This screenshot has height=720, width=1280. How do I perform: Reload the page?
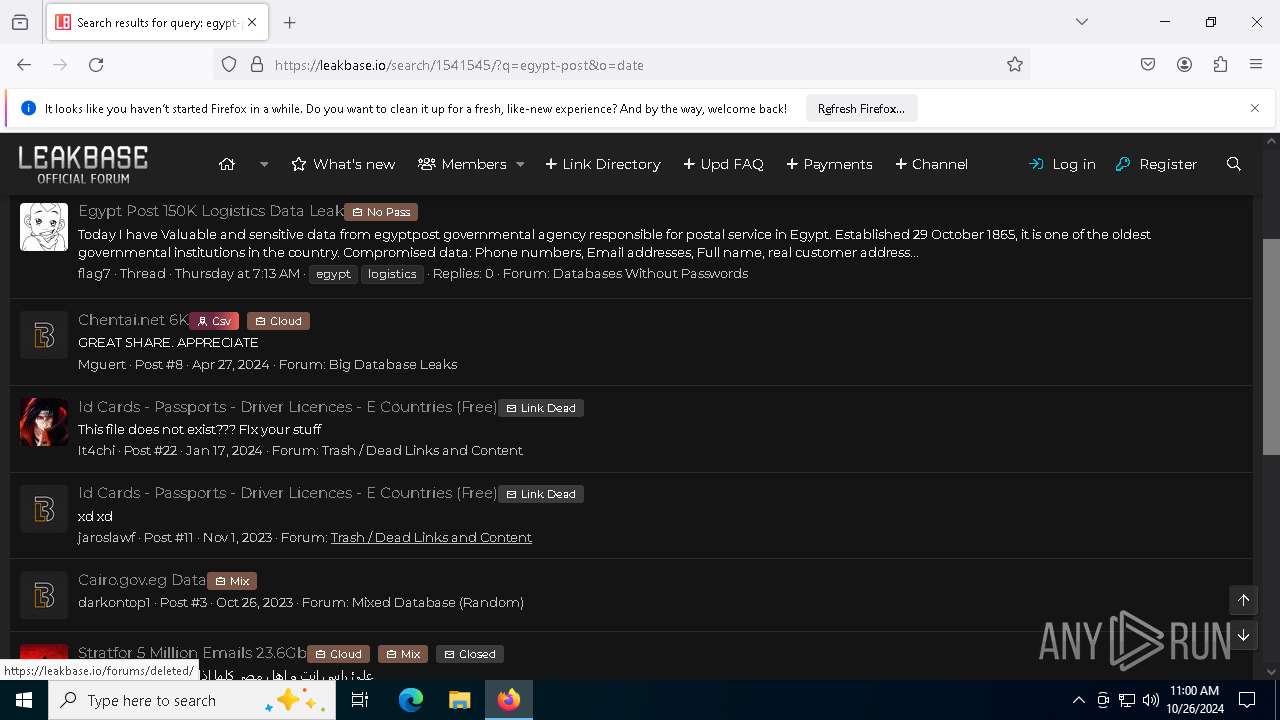[96, 65]
